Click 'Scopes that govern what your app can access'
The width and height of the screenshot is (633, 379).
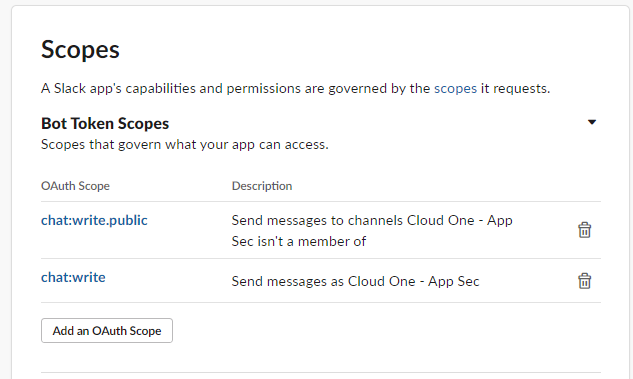185,144
